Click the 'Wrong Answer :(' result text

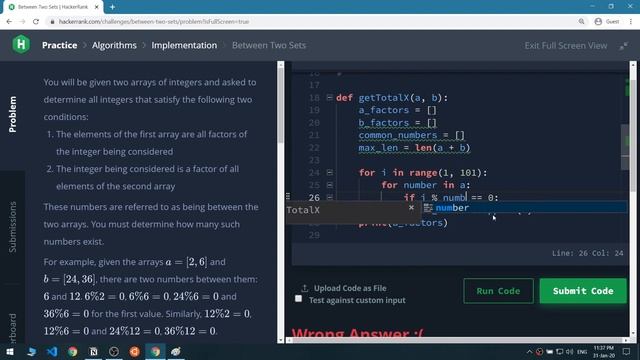coord(357,333)
